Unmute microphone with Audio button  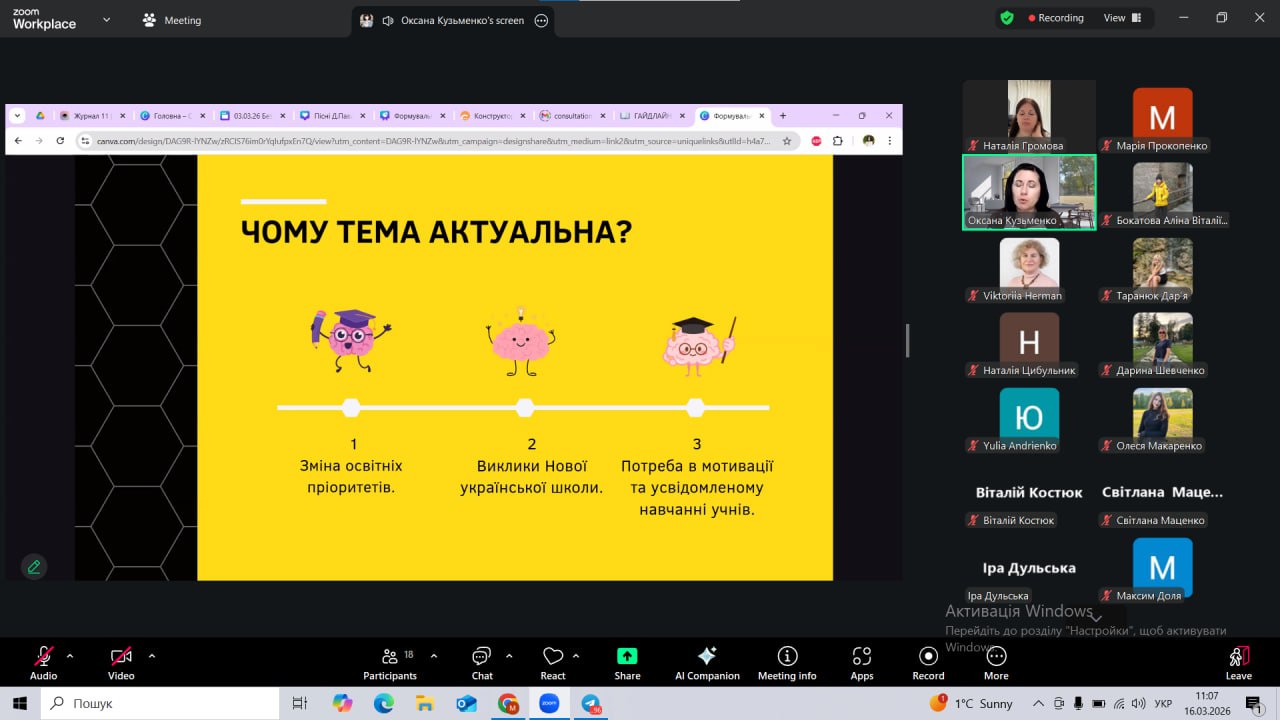tap(43, 662)
